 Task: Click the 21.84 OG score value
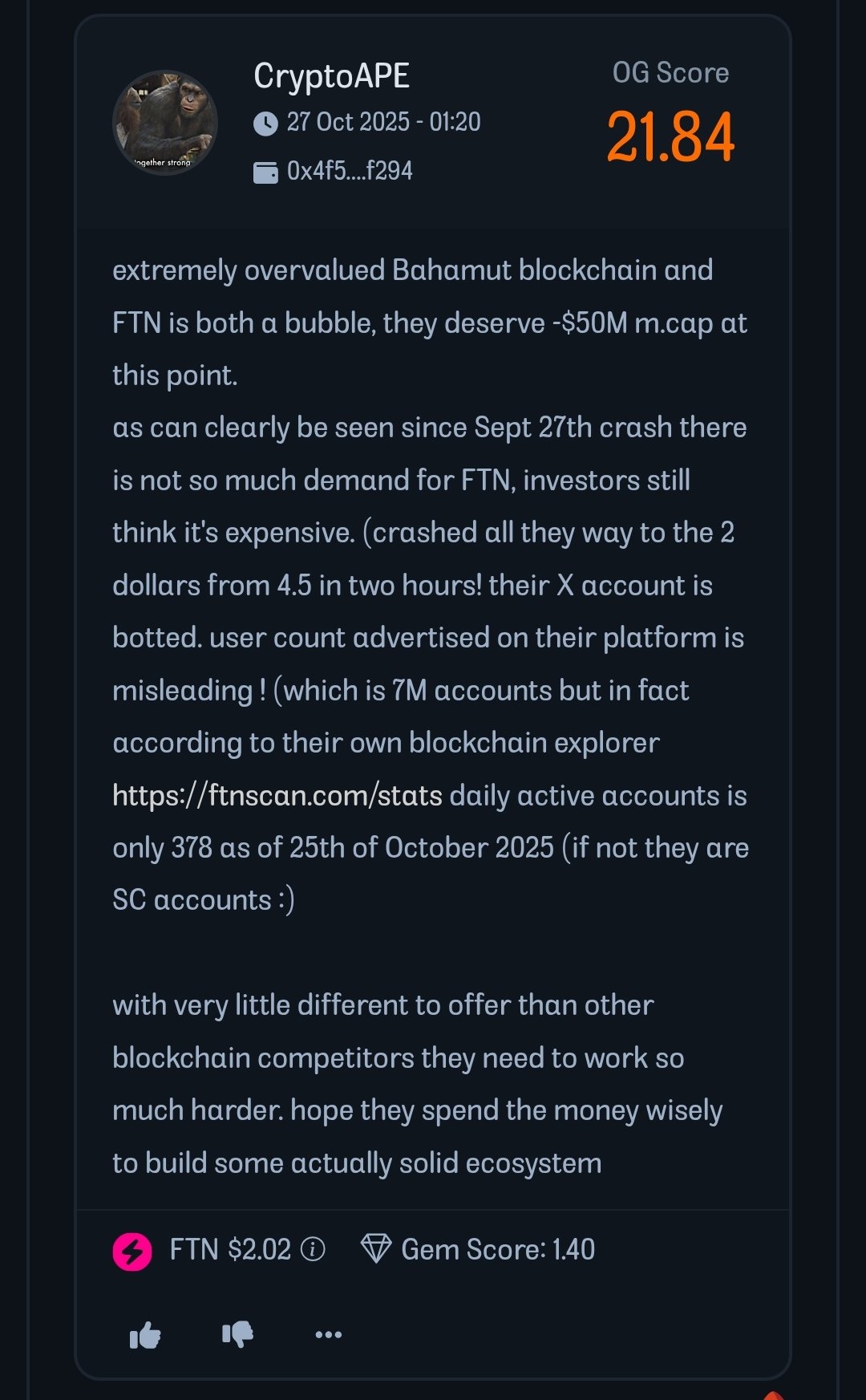pos(670,137)
